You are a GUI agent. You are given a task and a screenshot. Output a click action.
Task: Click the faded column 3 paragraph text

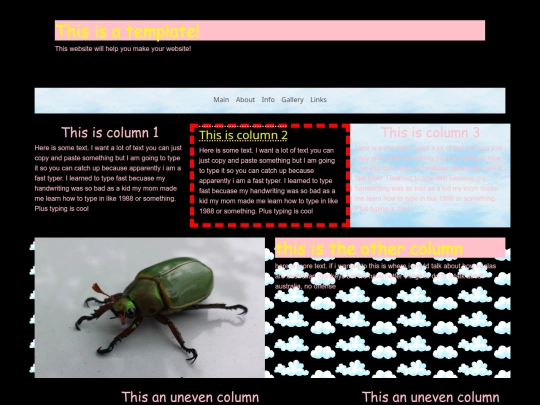tap(429, 178)
